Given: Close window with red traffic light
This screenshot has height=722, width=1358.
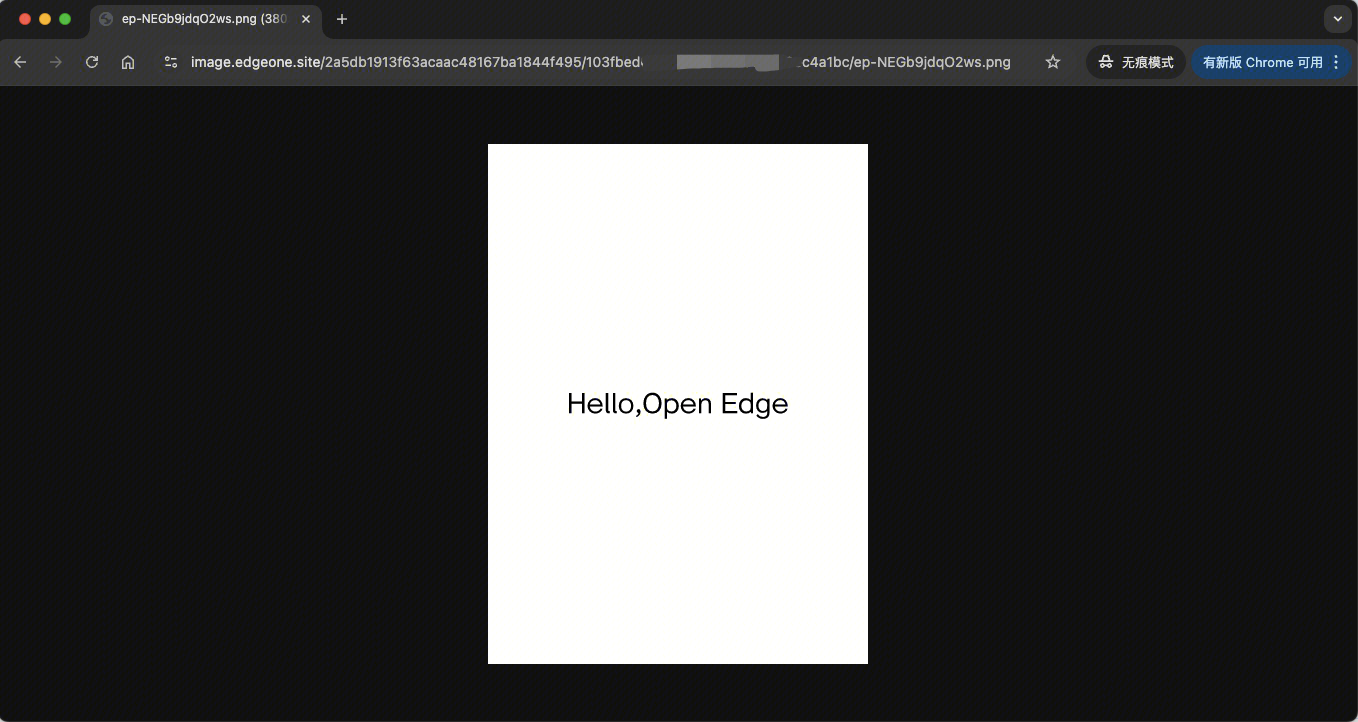Looking at the screenshot, I should pyautogui.click(x=25, y=19).
